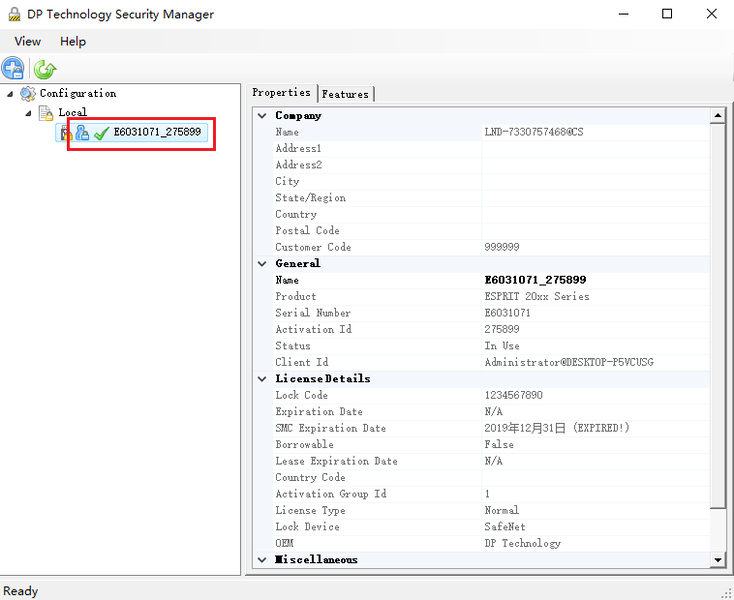Click the Client Id Administrator@DESKTOP-P5VCUSG value

coord(569,362)
